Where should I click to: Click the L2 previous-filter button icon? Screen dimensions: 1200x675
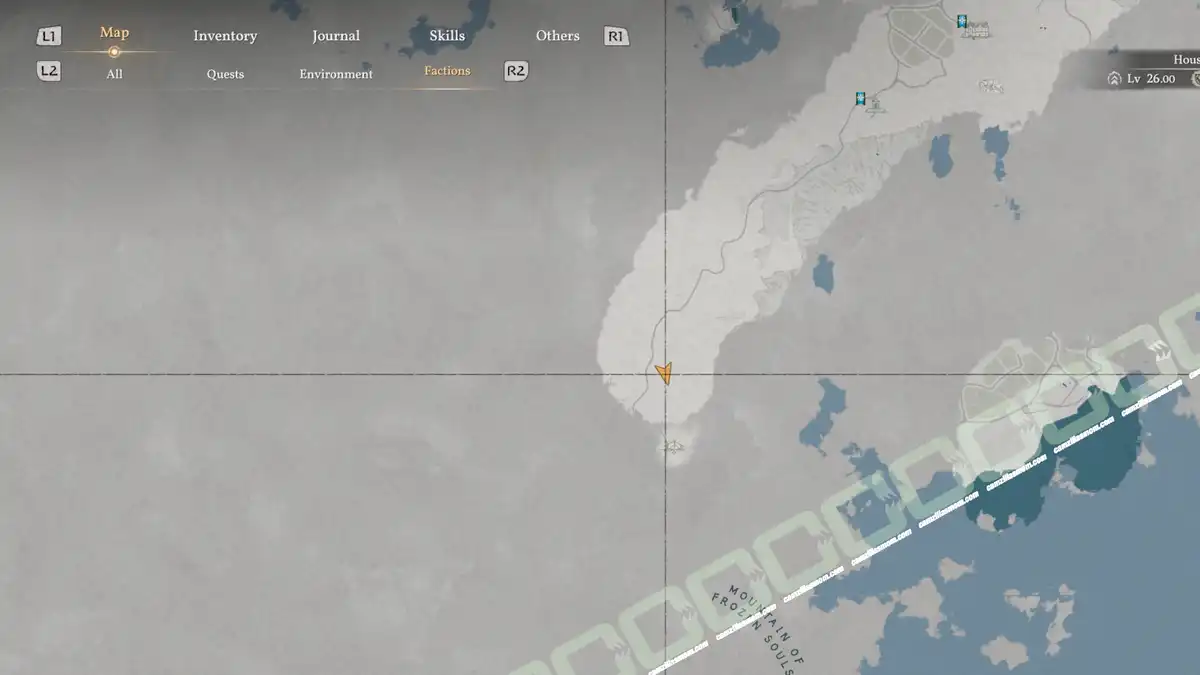(x=49, y=71)
